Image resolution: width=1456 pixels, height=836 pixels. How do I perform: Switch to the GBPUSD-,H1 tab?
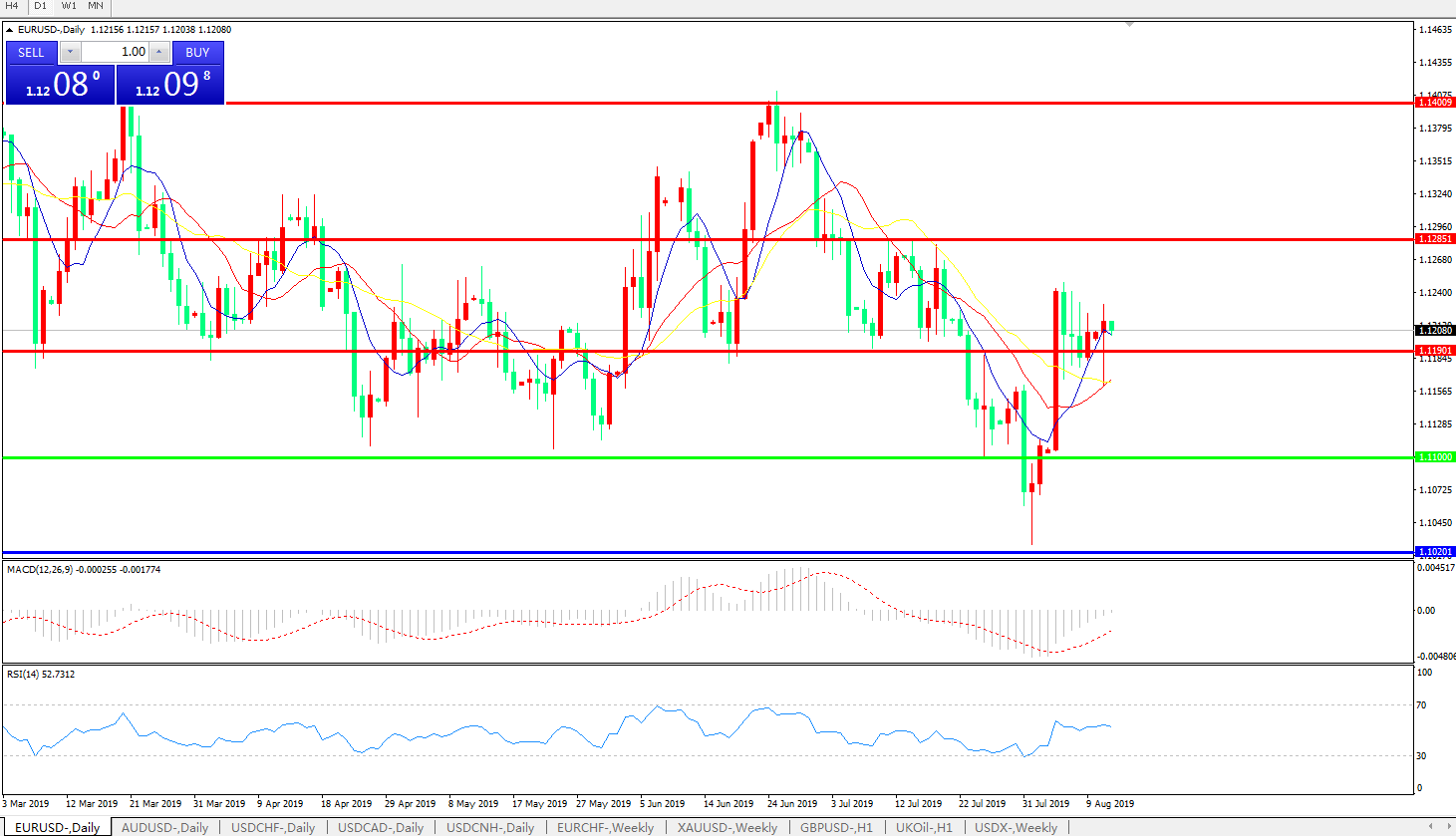[836, 827]
